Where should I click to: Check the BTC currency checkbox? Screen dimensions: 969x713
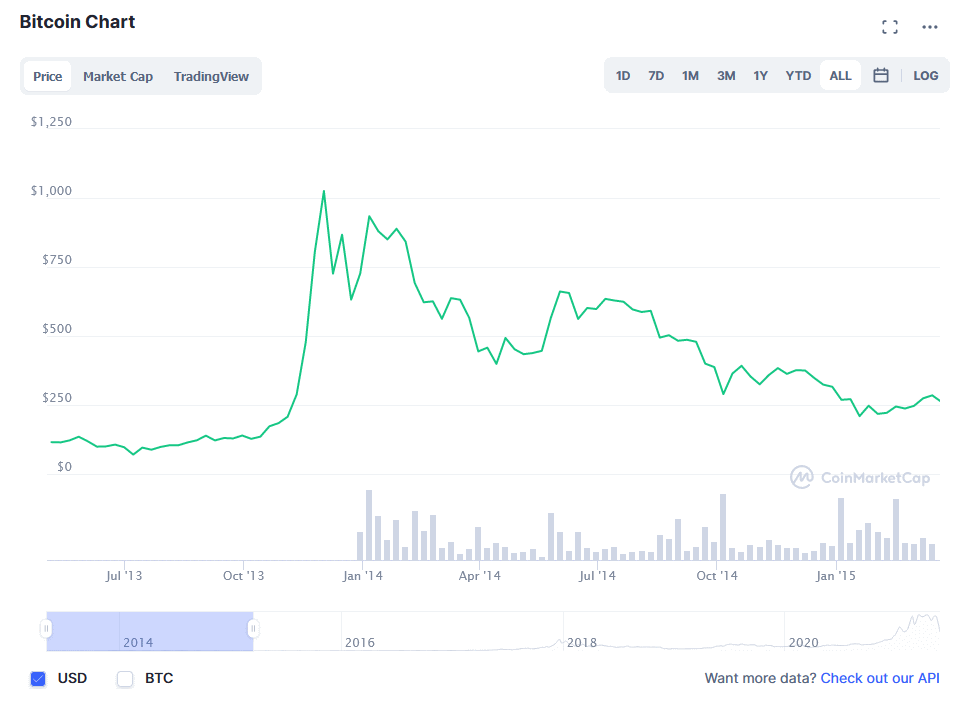(125, 678)
